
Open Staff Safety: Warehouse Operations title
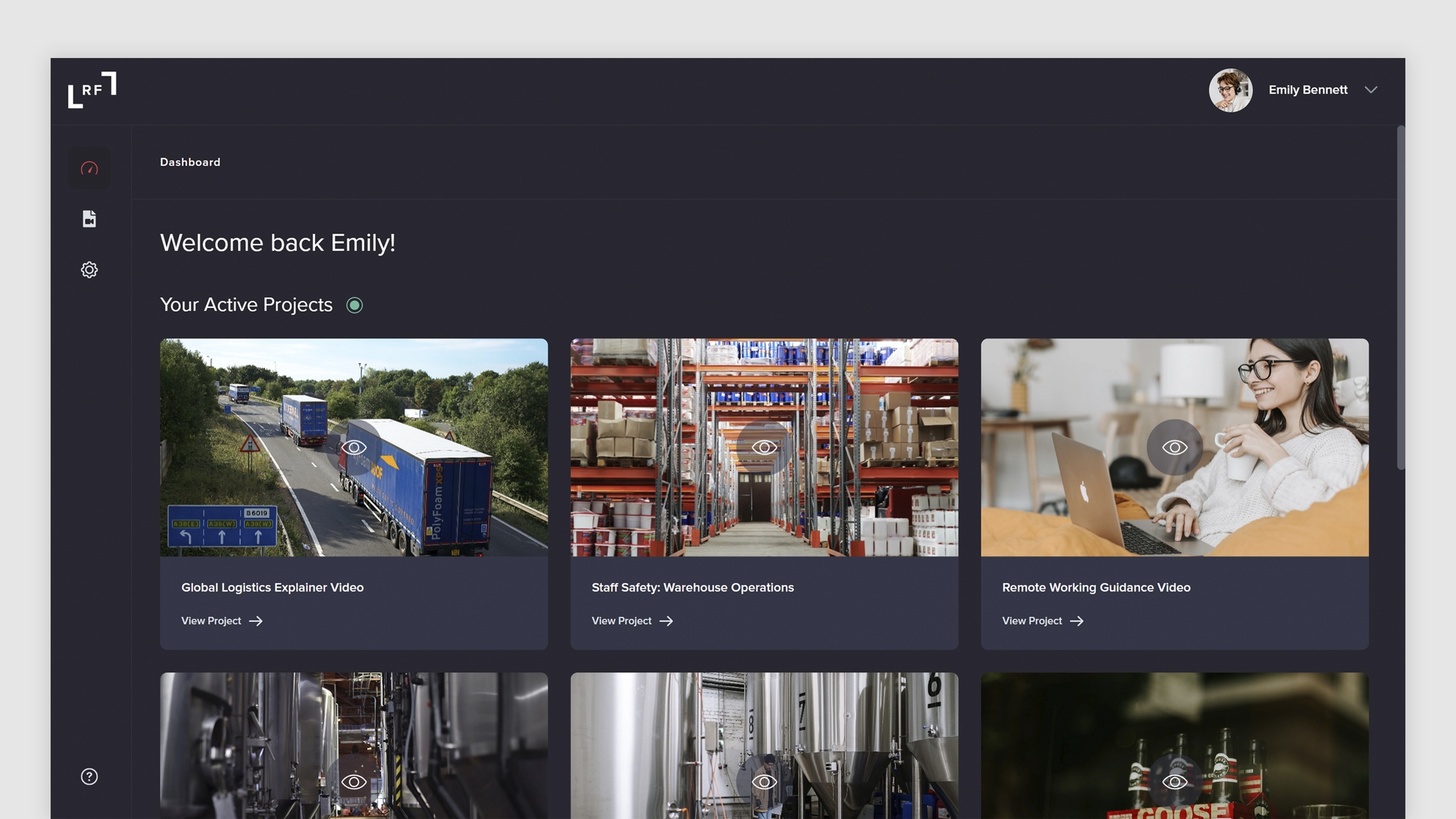click(692, 588)
